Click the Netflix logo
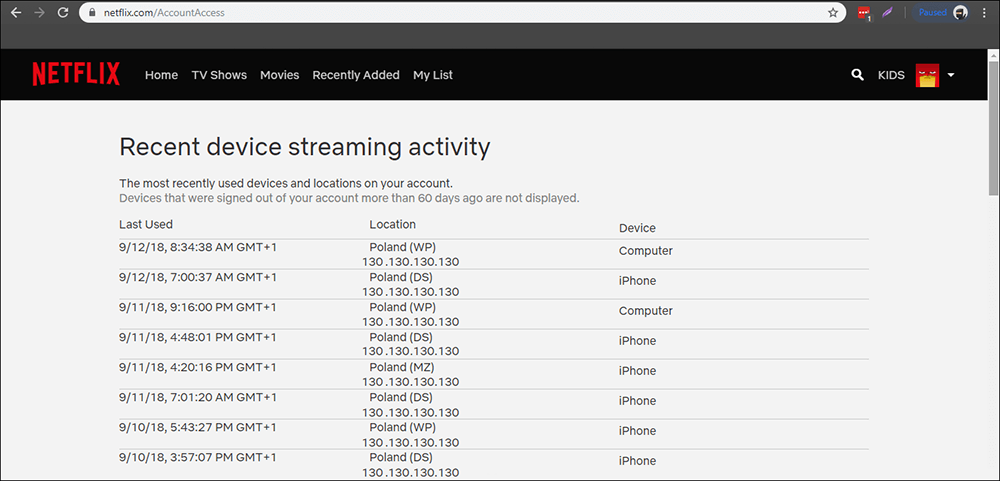This screenshot has width=1000, height=481. (x=76, y=75)
